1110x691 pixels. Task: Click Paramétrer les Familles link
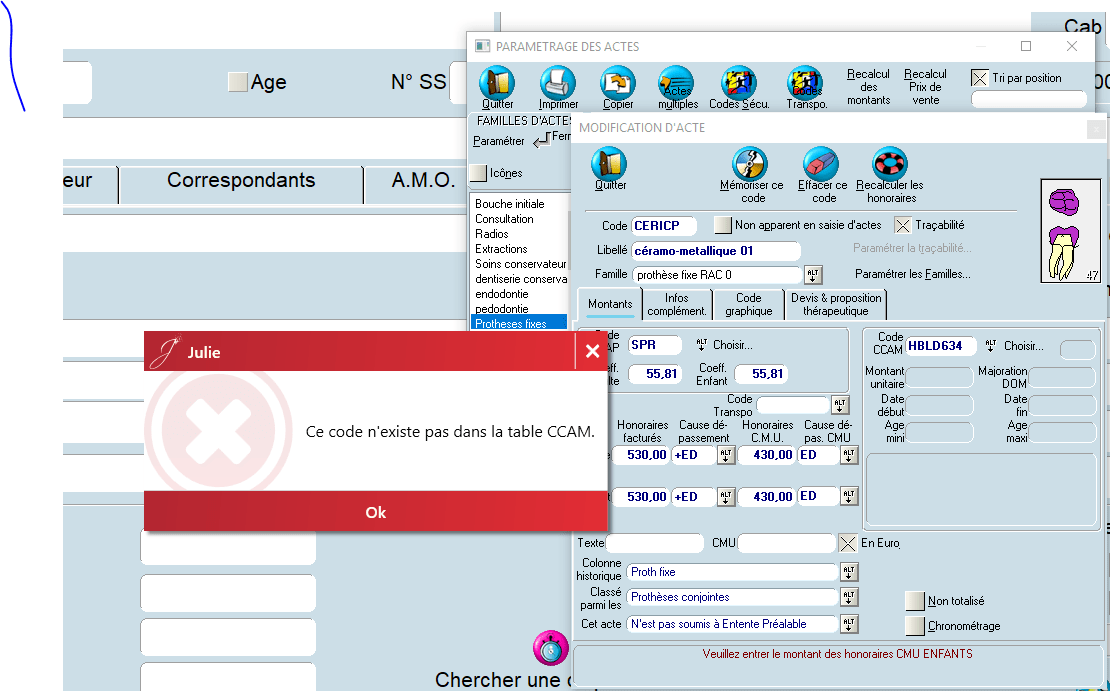point(912,274)
